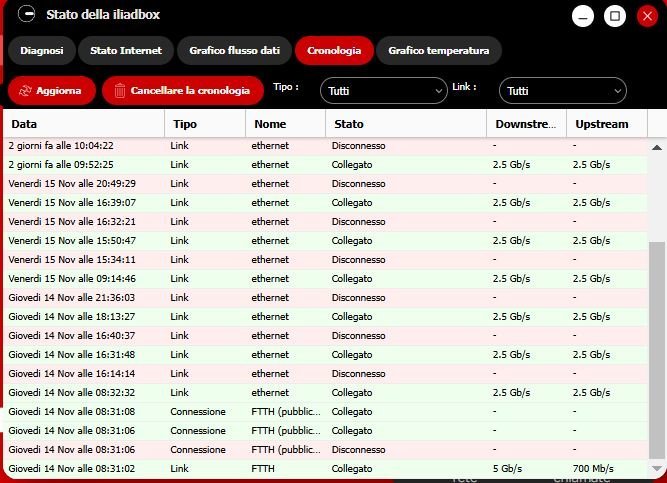Click 'FTTH' name in the 08:31:02 row
Viewport: 667px width, 483px height.
click(263, 469)
